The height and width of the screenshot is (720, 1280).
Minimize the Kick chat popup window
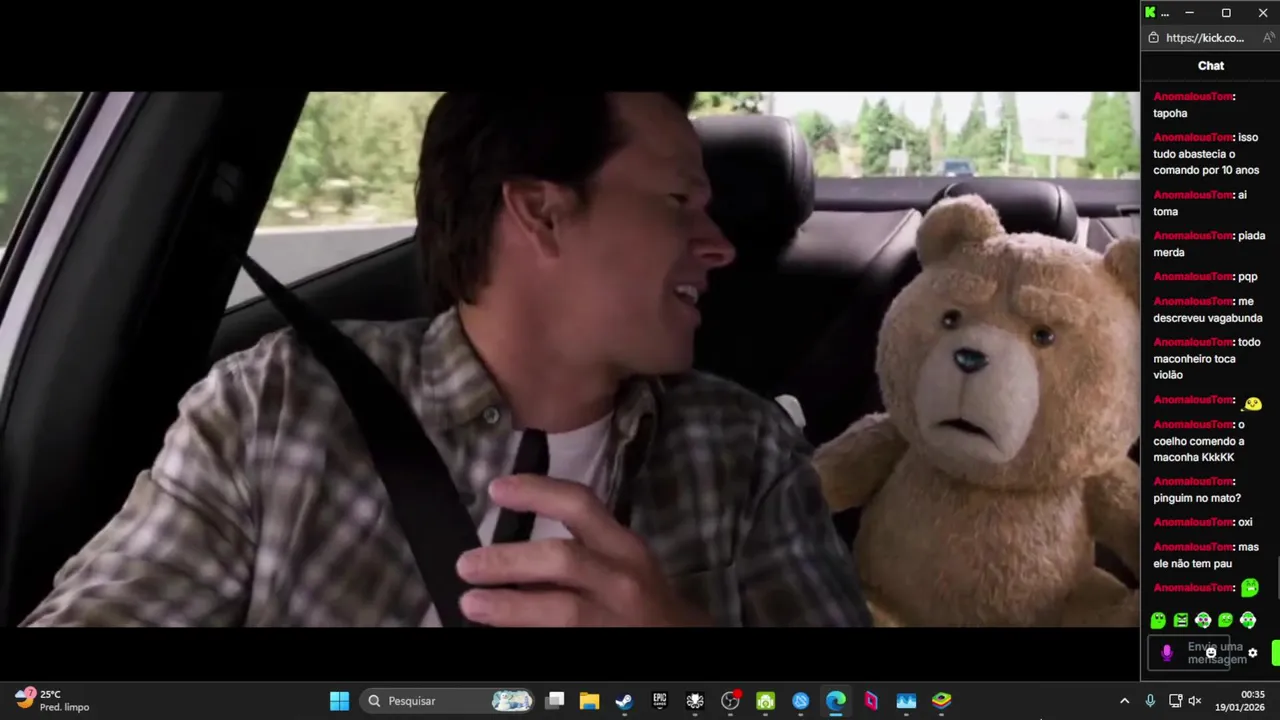click(x=1189, y=13)
